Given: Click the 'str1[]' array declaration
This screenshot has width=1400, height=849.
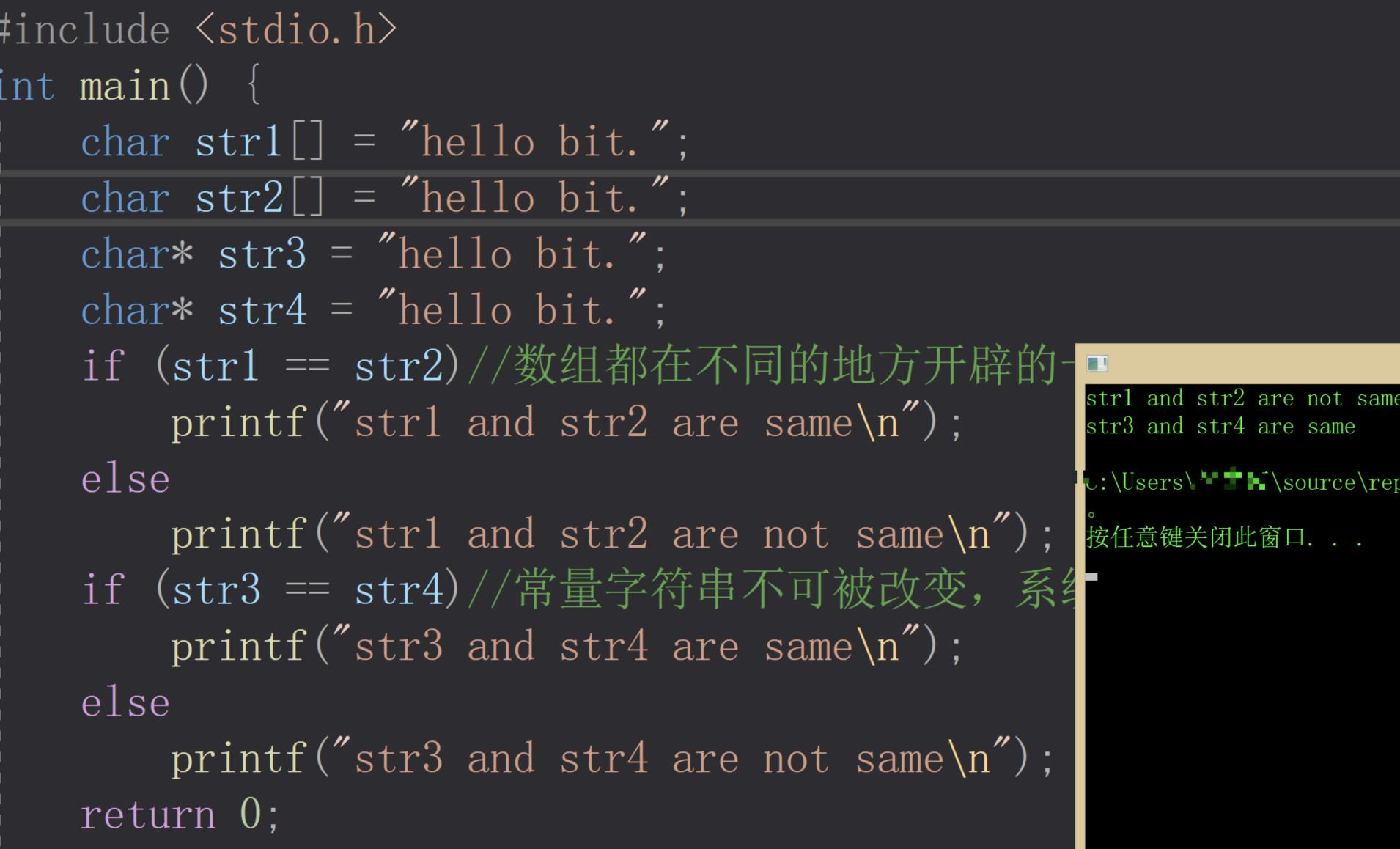Looking at the screenshot, I should click(385, 141).
